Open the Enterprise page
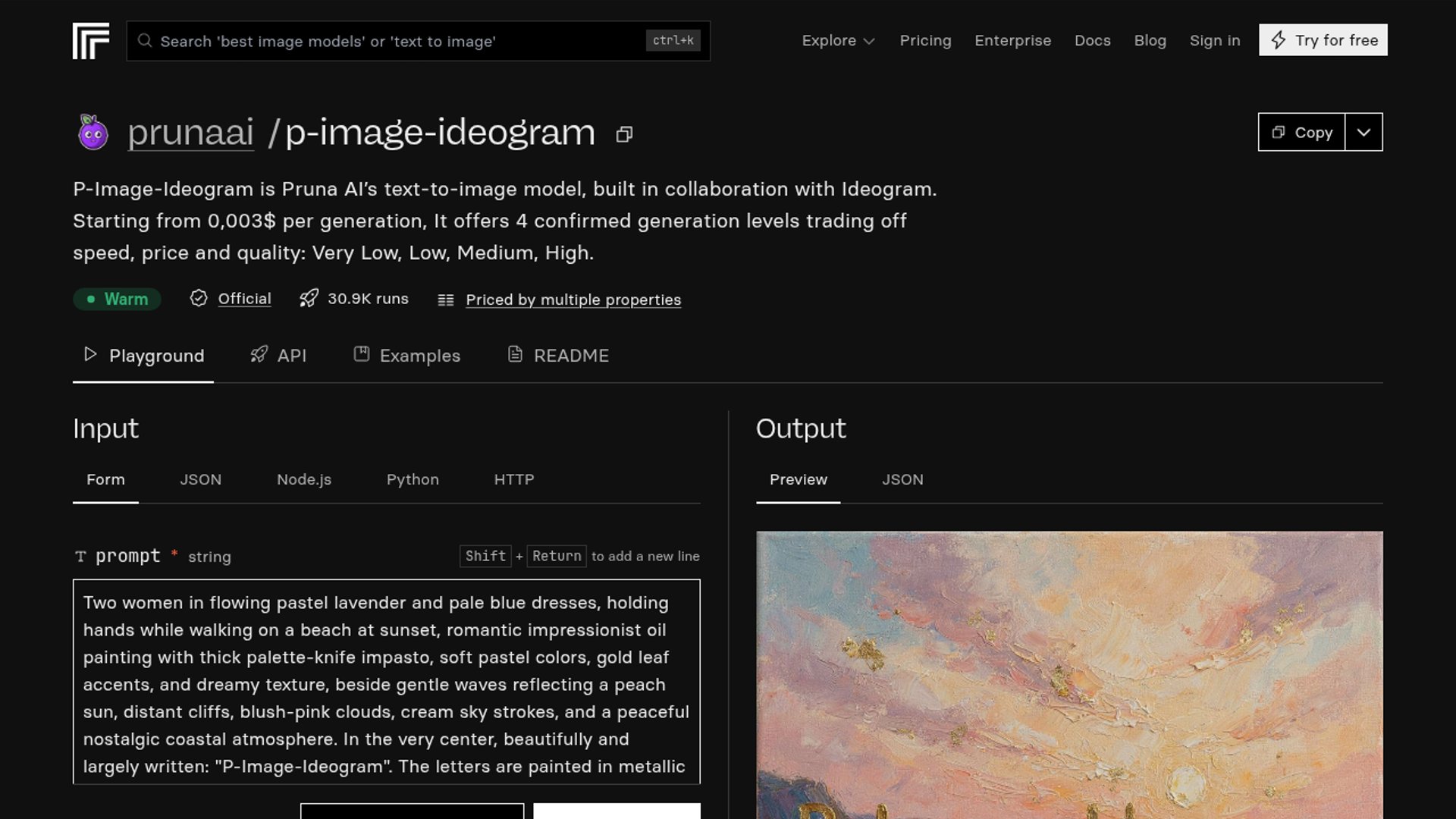 1012,40
